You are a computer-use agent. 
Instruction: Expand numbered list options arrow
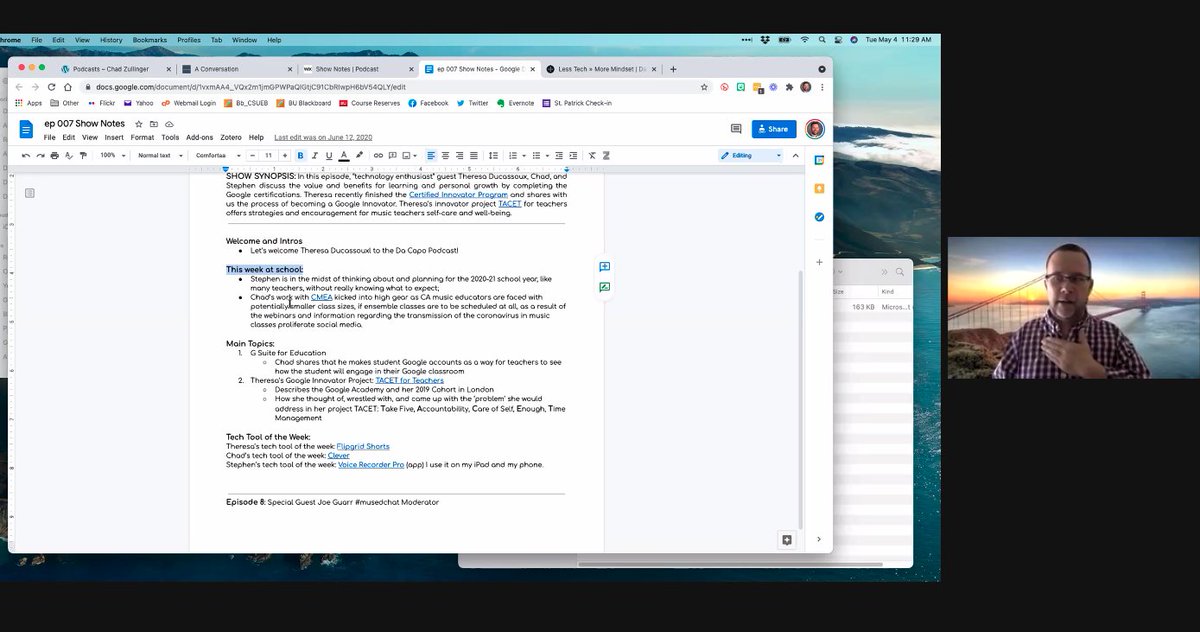point(524,156)
